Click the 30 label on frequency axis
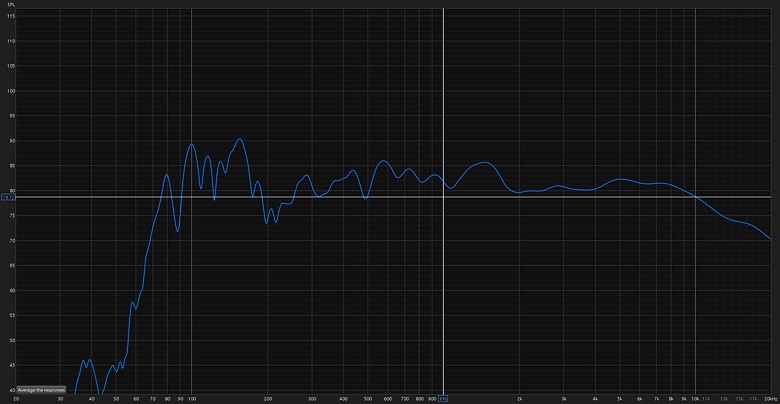 [60, 399]
